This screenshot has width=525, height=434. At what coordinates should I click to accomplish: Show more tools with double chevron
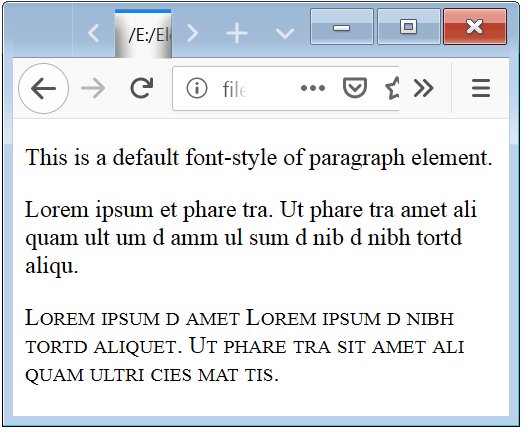(424, 88)
